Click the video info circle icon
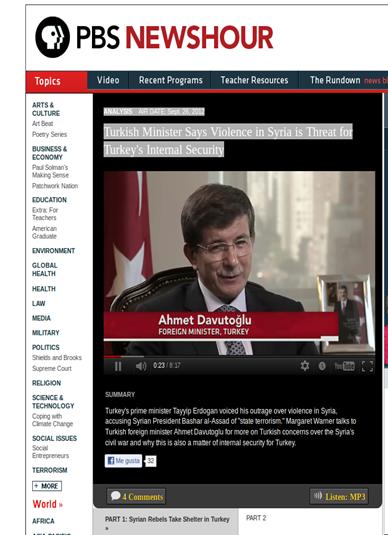Image resolution: width=388 pixels, height=535 pixels. point(322,366)
